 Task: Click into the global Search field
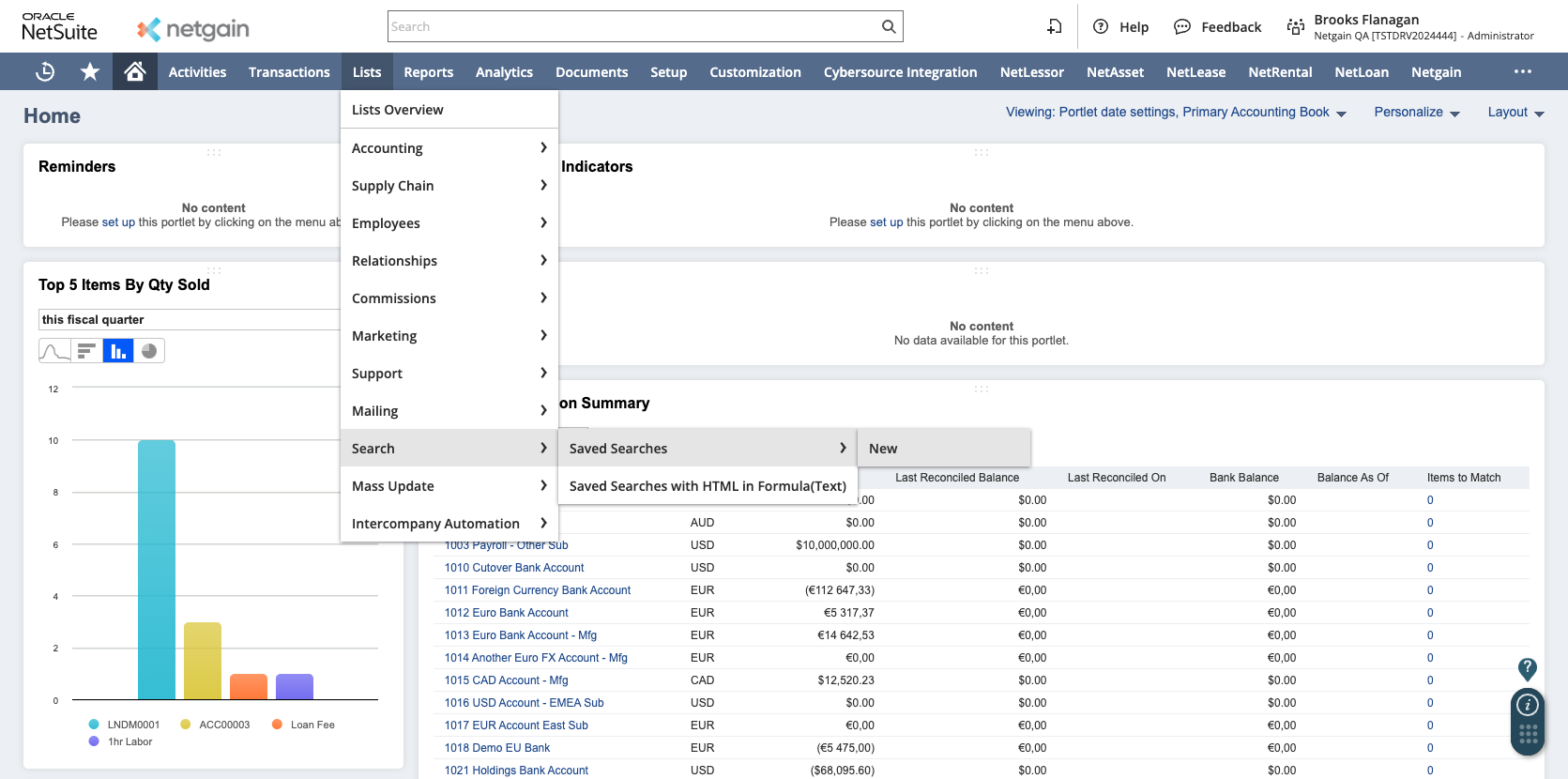coord(633,27)
